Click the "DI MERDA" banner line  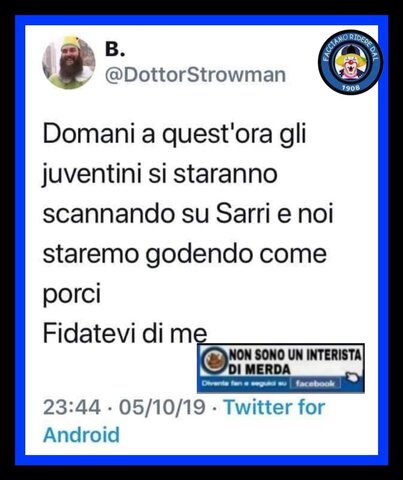pos(259,369)
